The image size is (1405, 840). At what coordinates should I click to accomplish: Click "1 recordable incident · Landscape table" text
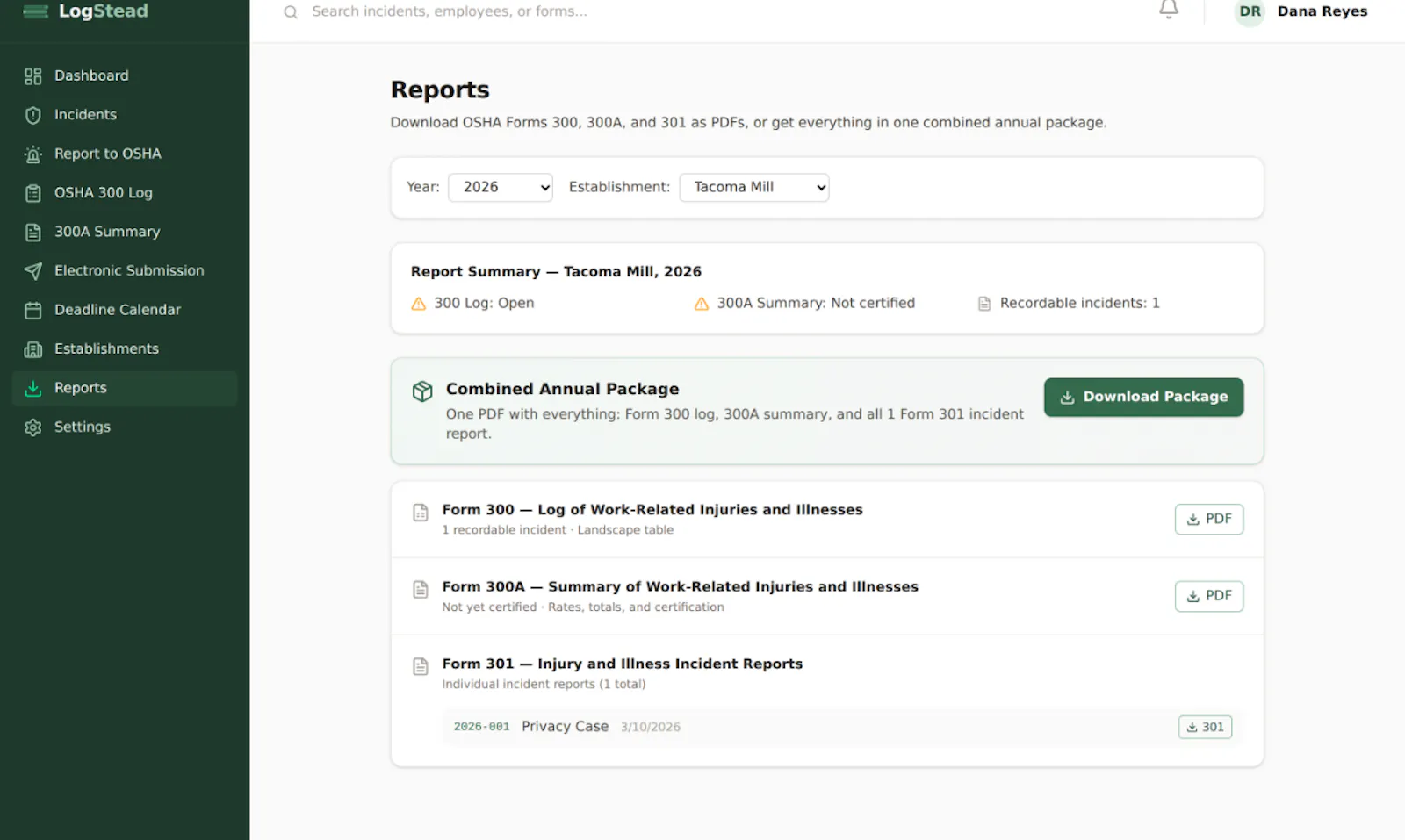tap(558, 530)
